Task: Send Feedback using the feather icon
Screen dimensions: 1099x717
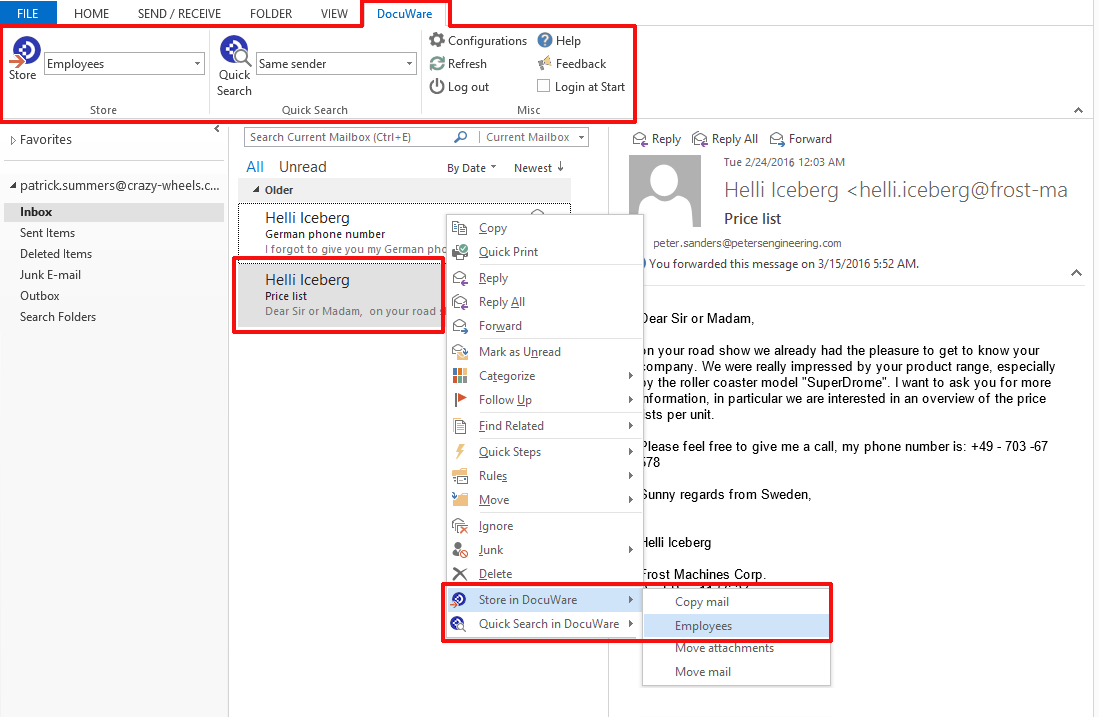Action: point(543,63)
